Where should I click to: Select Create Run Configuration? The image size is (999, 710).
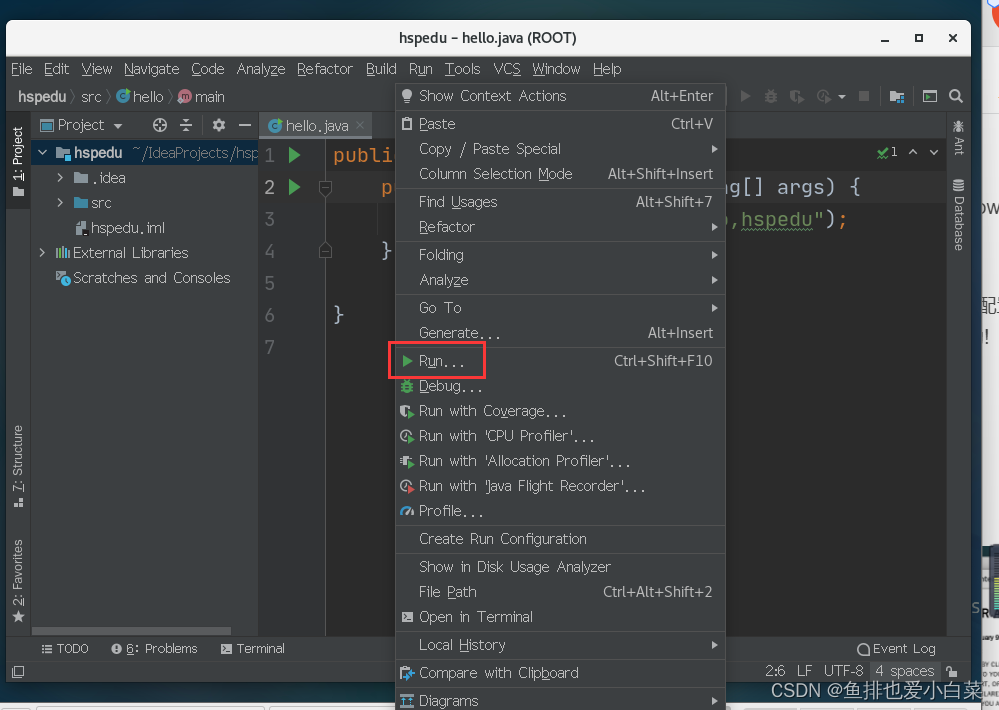560,539
